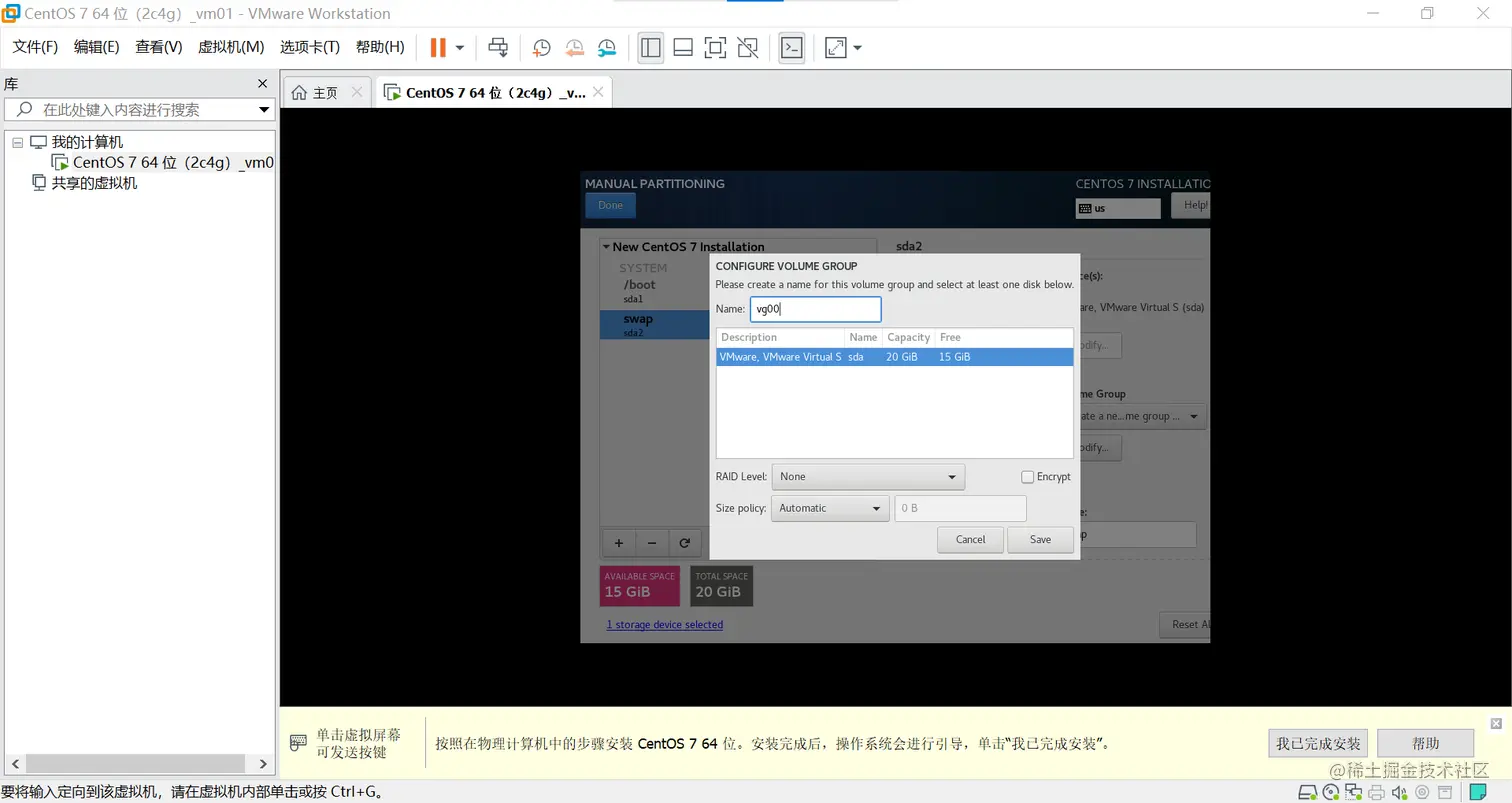This screenshot has width=1512, height=803.
Task: Open the 查看(V) menu
Action: point(159,47)
